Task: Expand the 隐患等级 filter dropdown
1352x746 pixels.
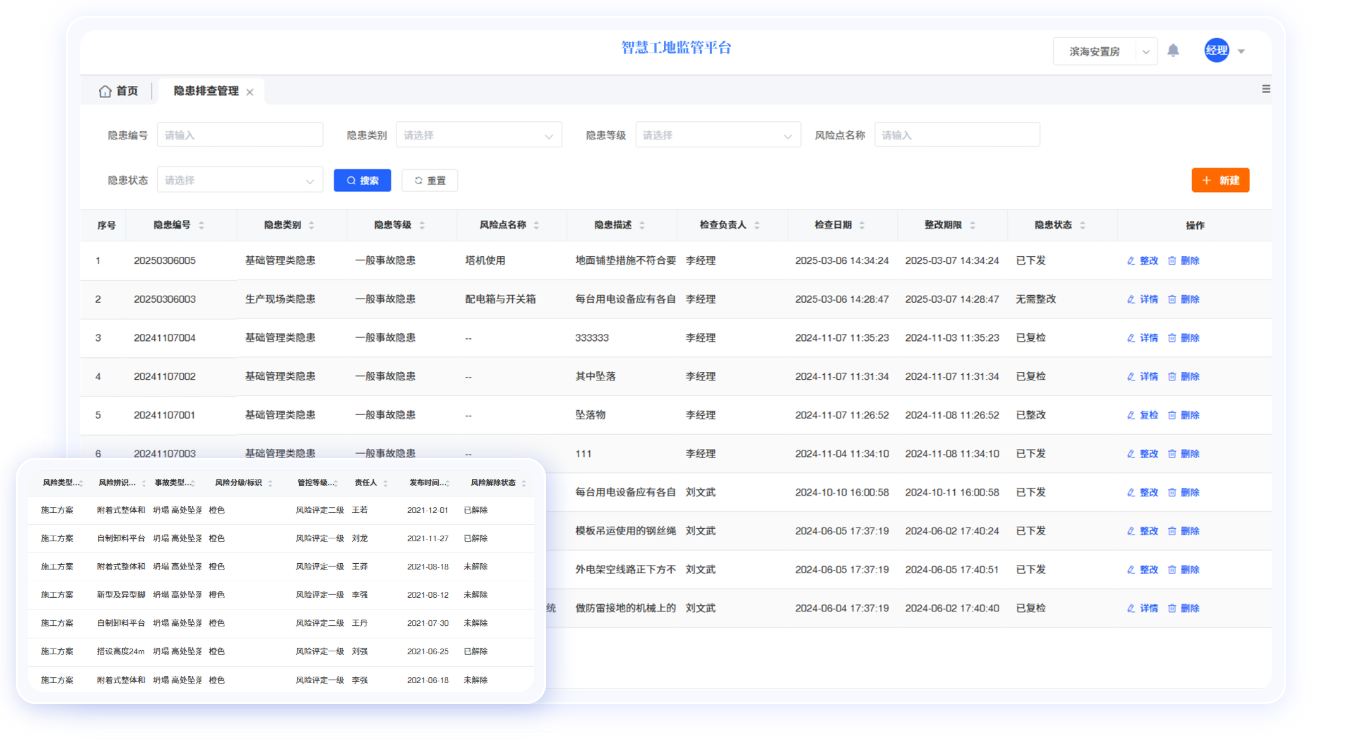Action: [717, 135]
